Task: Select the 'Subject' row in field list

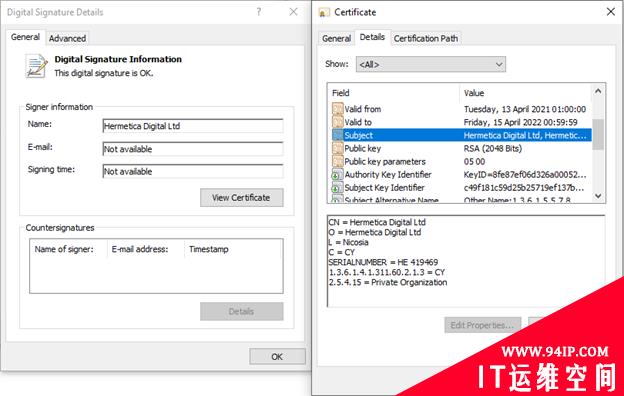Action: click(x=461, y=135)
